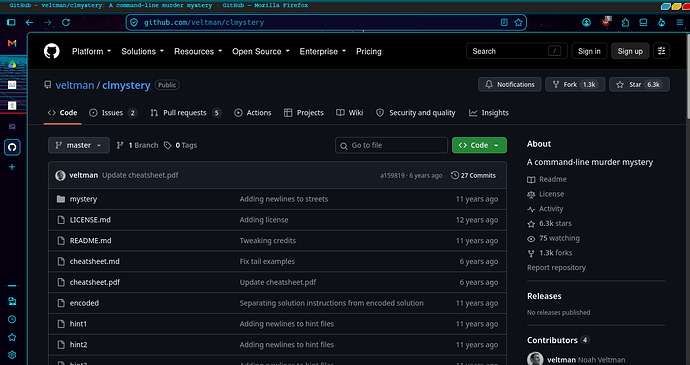690x365 pixels.
Task: Open Firefox account icon
Action: point(587,22)
